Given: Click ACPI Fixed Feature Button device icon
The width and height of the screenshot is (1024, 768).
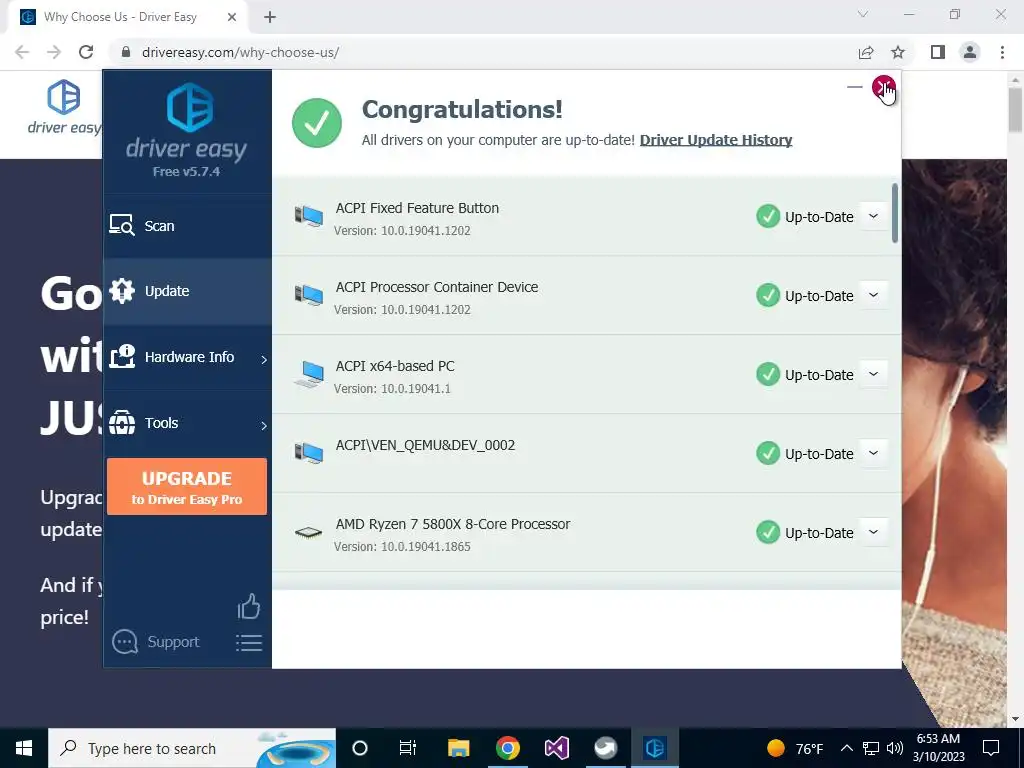Looking at the screenshot, I should 309,216.
